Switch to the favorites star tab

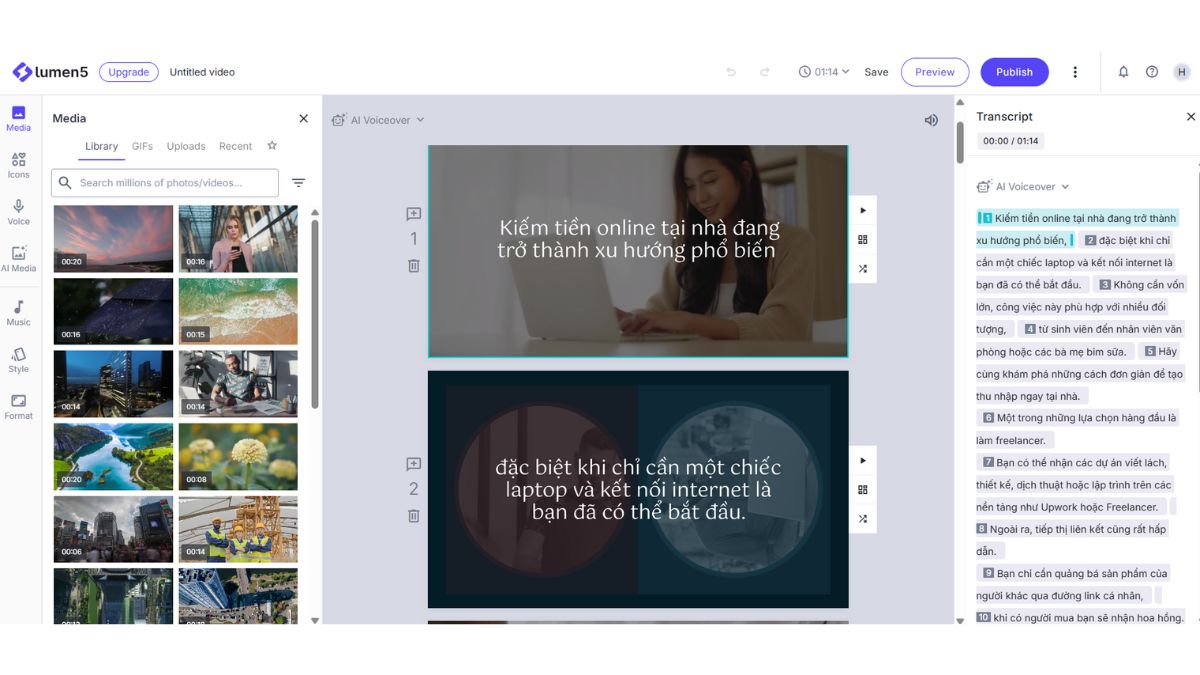(x=272, y=146)
